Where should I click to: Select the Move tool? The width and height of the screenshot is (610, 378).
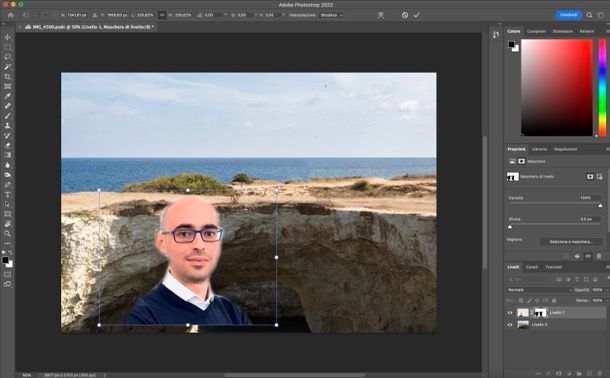pos(7,37)
